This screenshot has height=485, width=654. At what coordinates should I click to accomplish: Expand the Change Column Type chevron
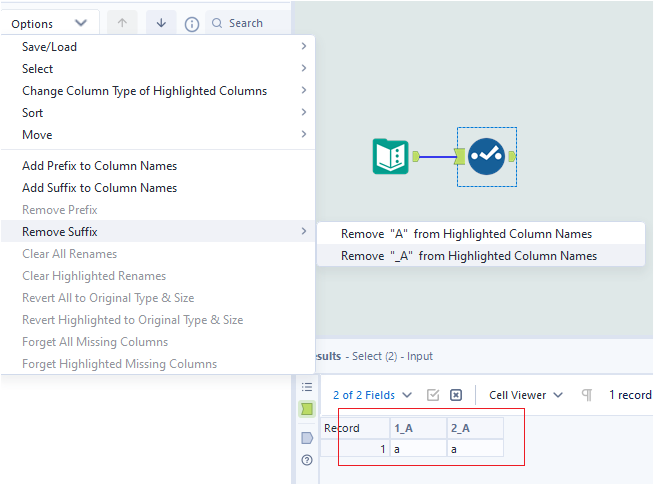tap(304, 90)
